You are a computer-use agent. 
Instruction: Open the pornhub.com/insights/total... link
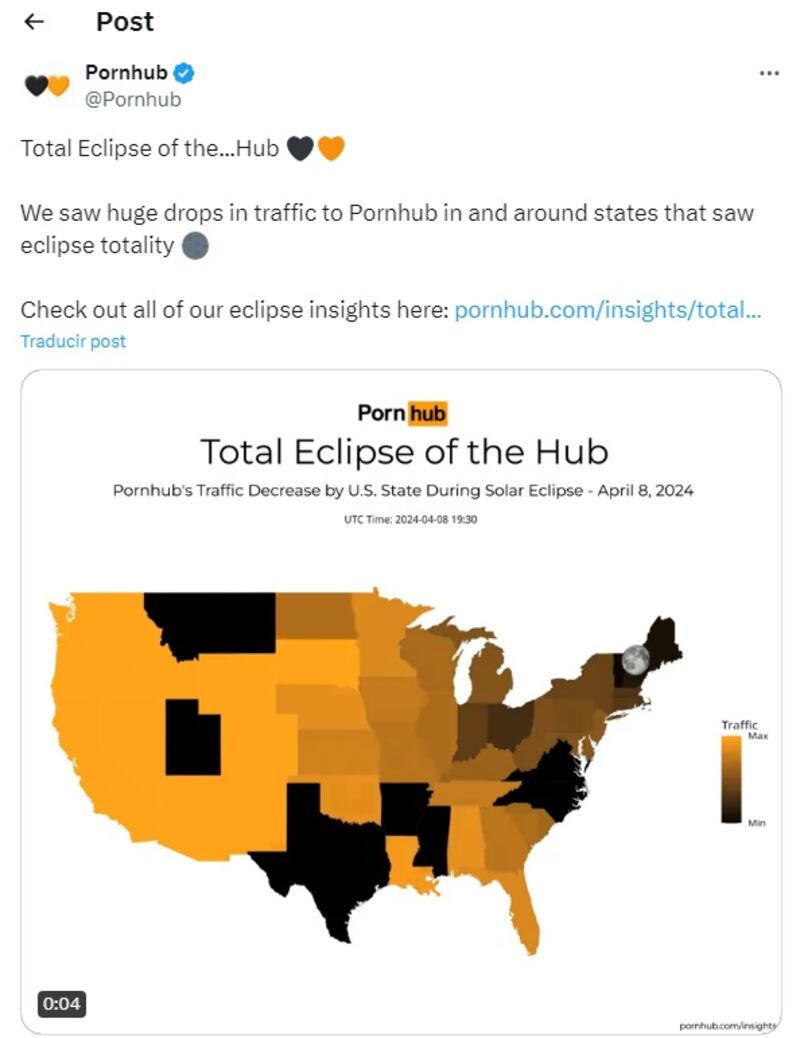click(x=608, y=310)
